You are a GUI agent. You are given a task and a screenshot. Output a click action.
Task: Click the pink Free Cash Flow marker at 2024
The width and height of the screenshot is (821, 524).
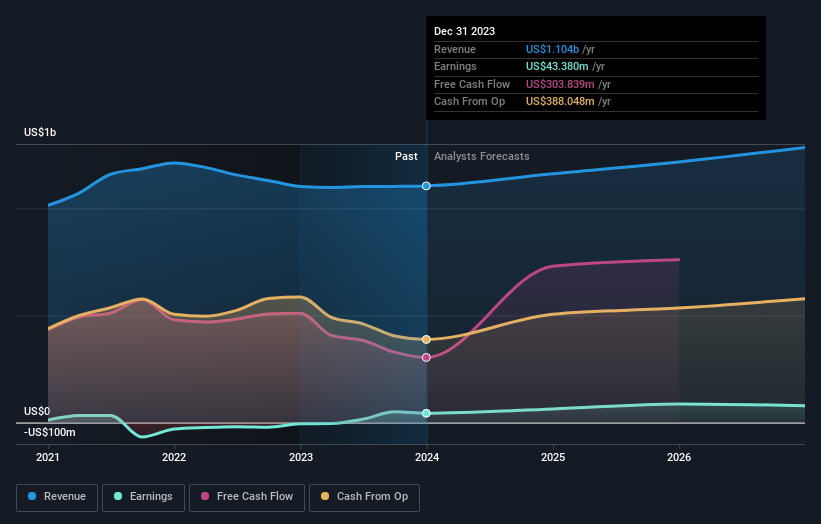[426, 358]
